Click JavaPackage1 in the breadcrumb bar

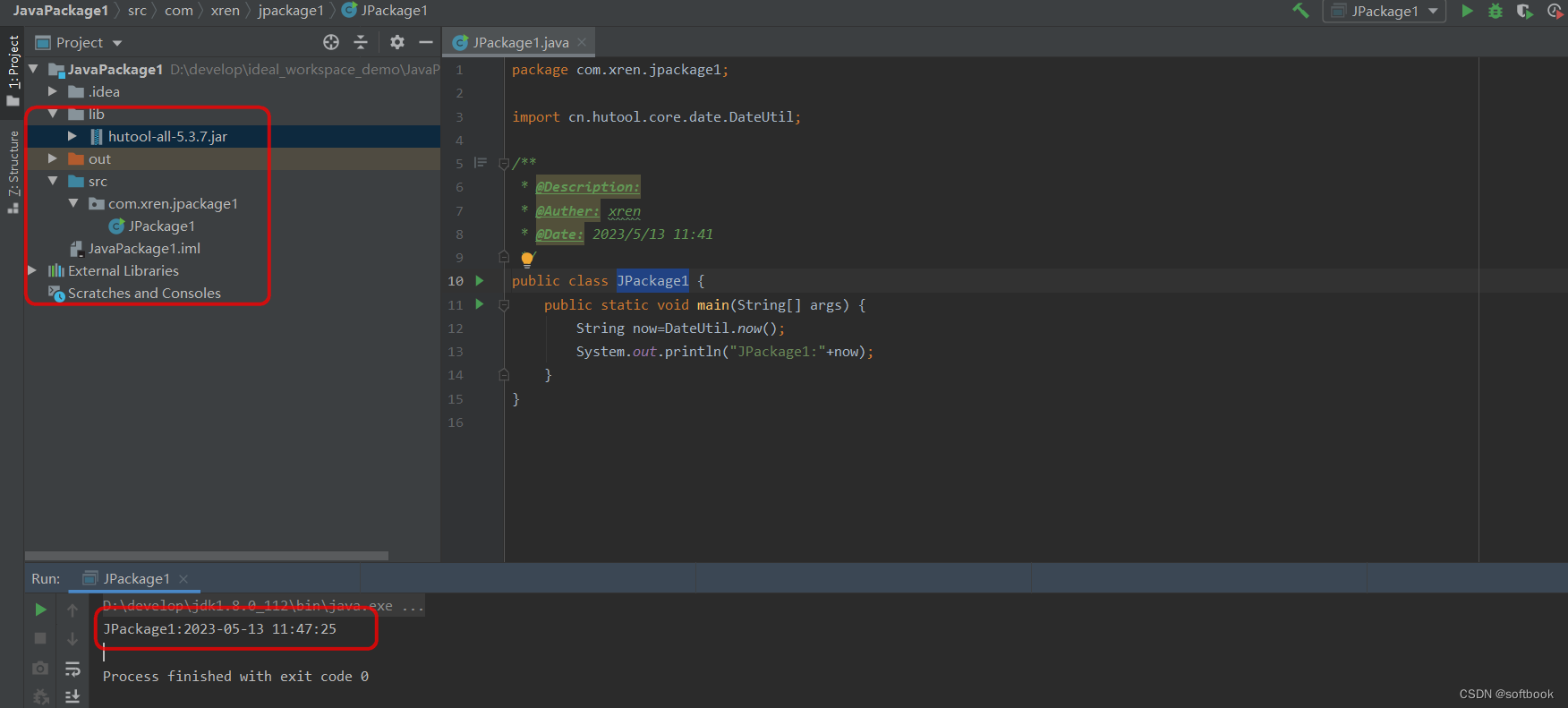tap(60, 11)
